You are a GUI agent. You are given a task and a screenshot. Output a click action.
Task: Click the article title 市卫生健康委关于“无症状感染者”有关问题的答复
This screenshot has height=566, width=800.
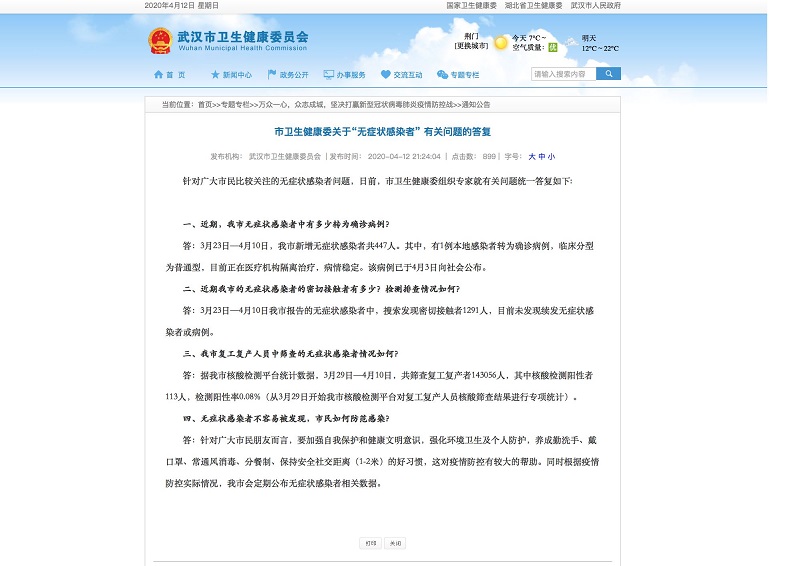382,132
